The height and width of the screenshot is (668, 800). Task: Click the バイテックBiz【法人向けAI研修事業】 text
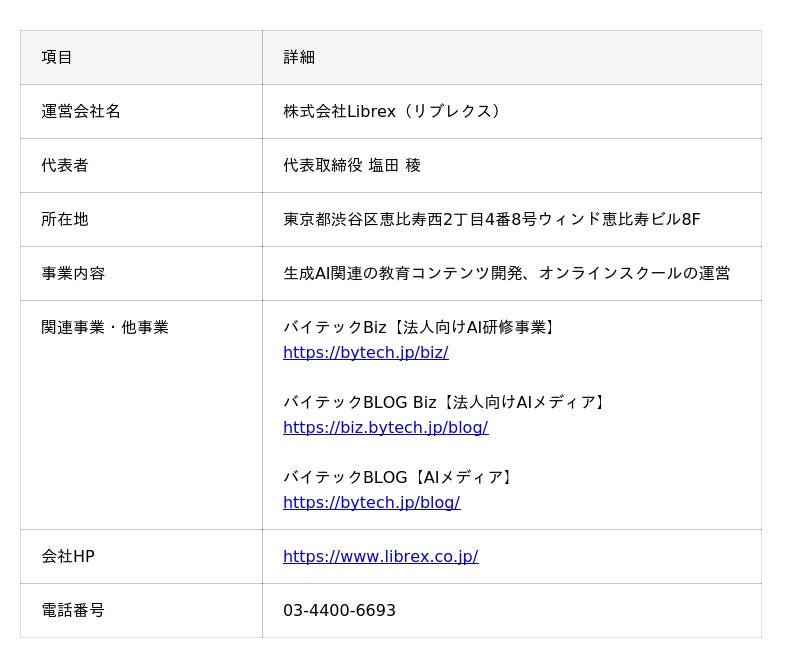tap(421, 327)
